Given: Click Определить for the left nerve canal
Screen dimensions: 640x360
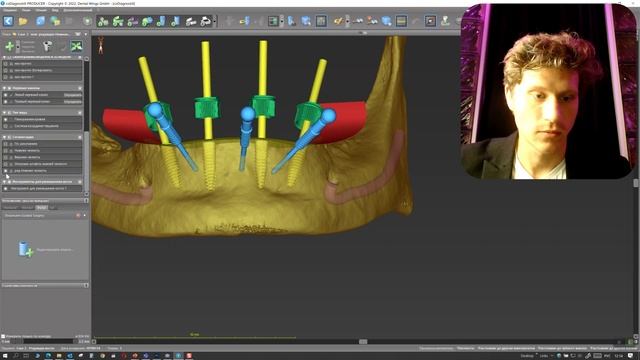Looking at the screenshot, I should (73, 95).
